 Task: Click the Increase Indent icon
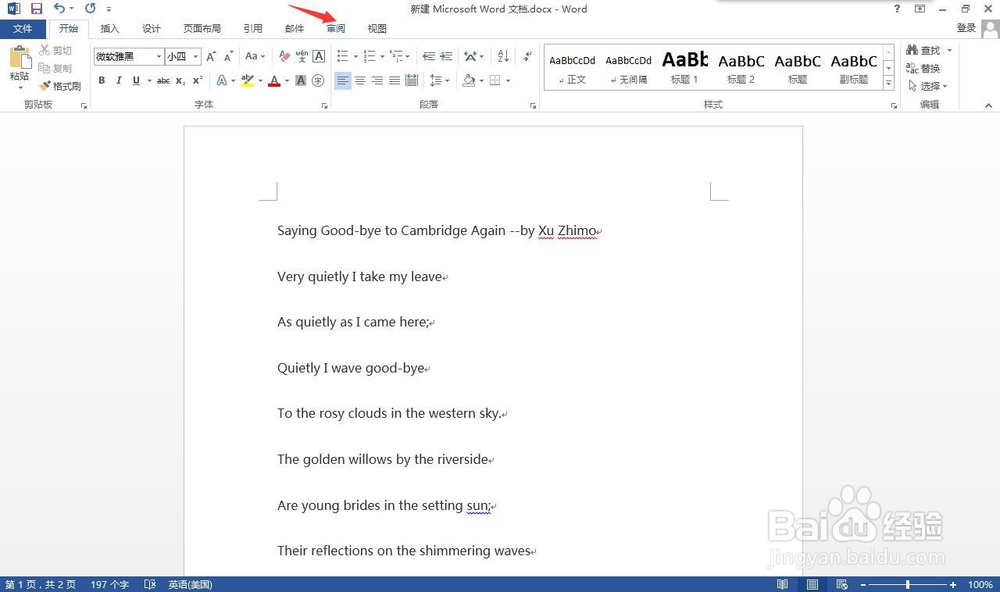(x=446, y=56)
